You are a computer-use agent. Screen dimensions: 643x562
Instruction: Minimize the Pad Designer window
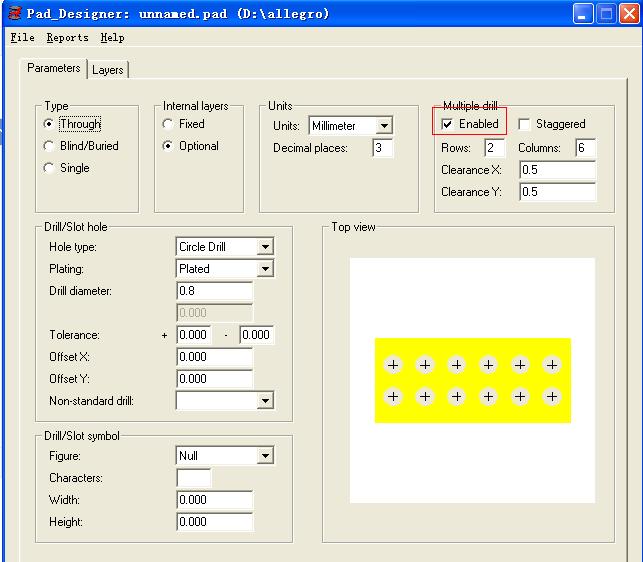coord(584,14)
